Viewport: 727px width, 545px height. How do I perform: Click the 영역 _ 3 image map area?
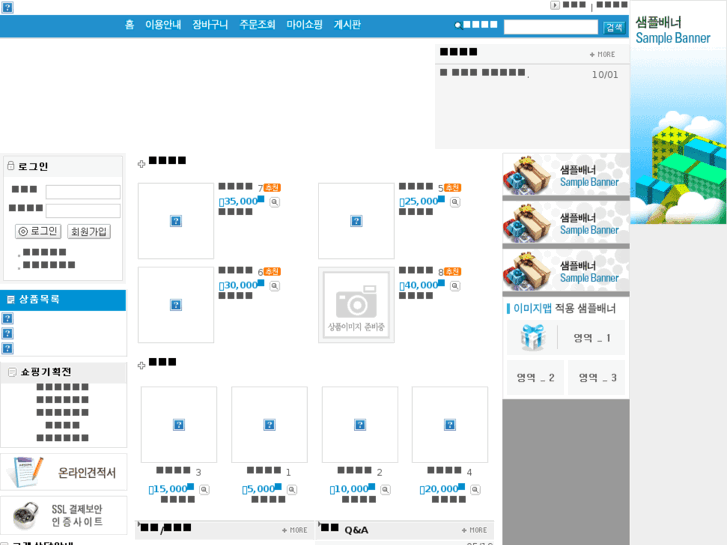click(597, 378)
